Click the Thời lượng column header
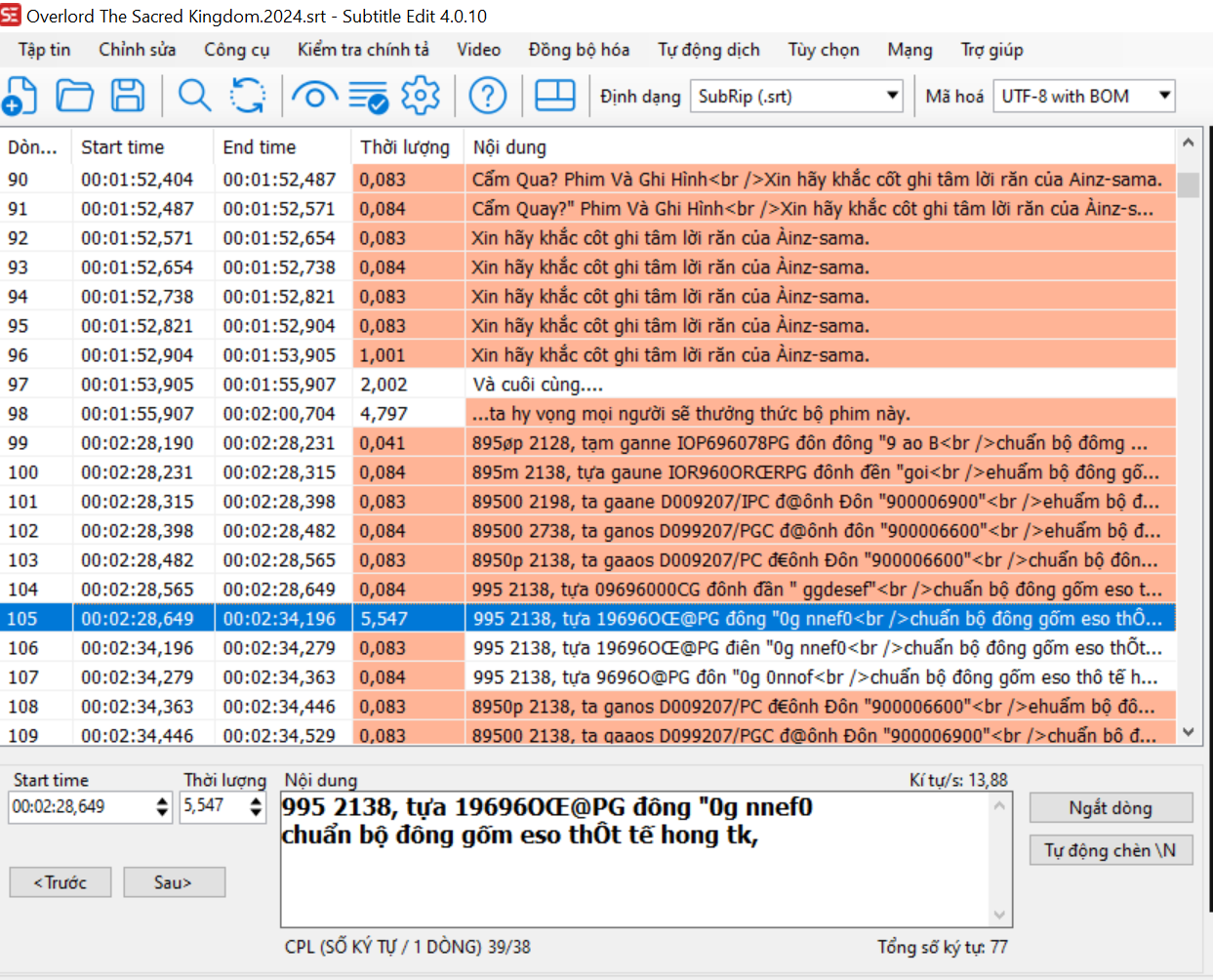Screen dimensions: 1213x980 [x=407, y=147]
